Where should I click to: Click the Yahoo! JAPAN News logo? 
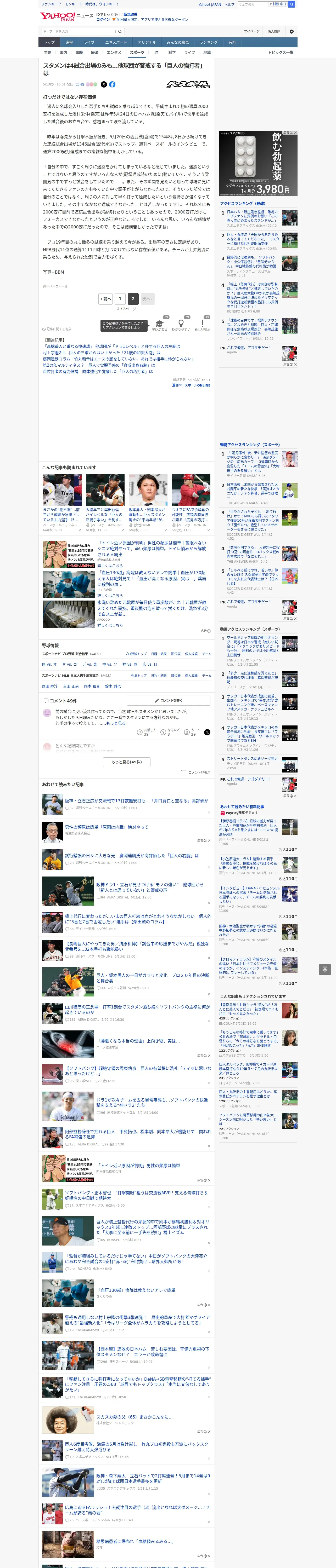pyautogui.click(x=66, y=16)
